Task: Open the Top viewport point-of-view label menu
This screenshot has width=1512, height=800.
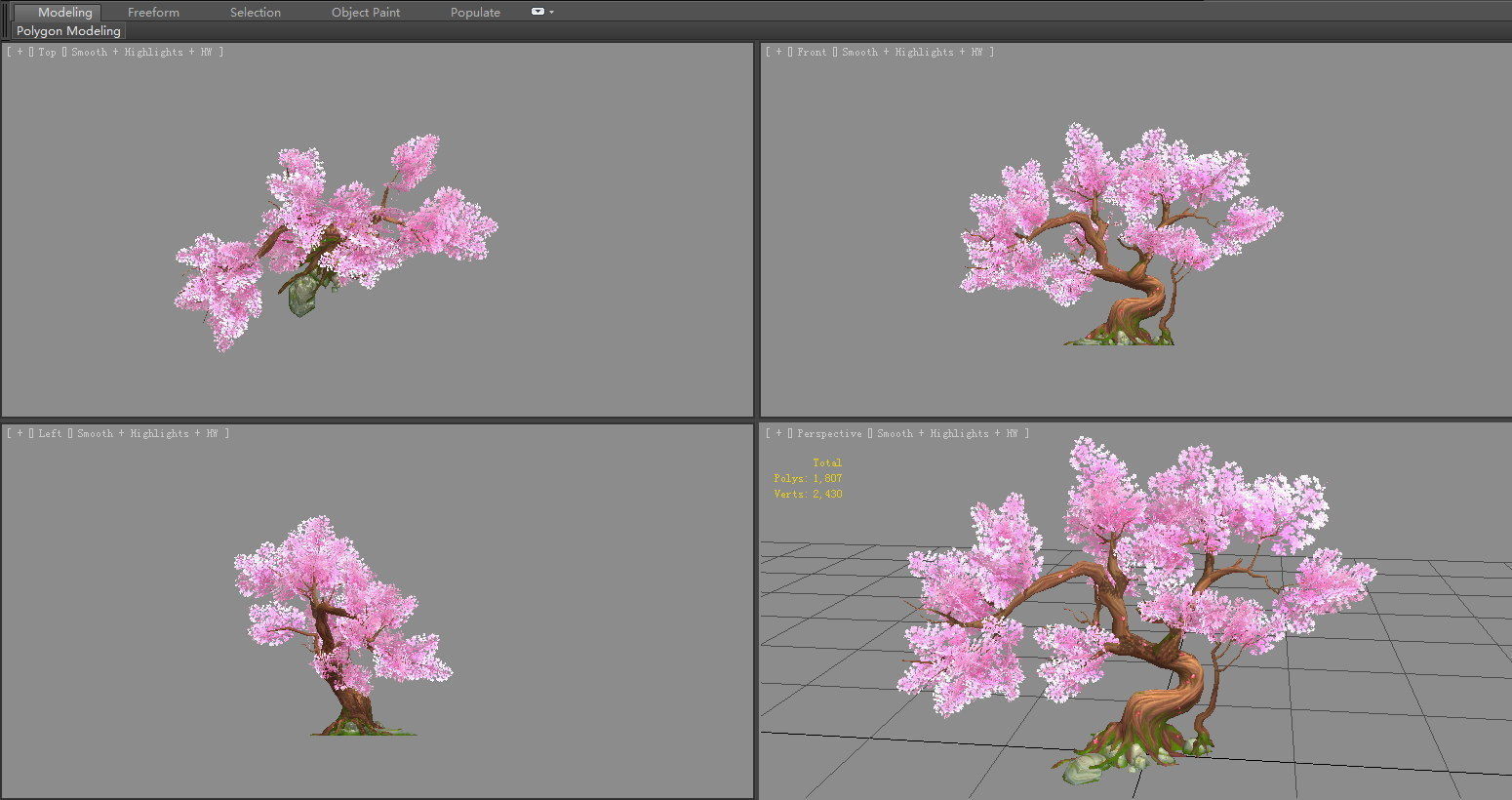Action: click(x=47, y=52)
